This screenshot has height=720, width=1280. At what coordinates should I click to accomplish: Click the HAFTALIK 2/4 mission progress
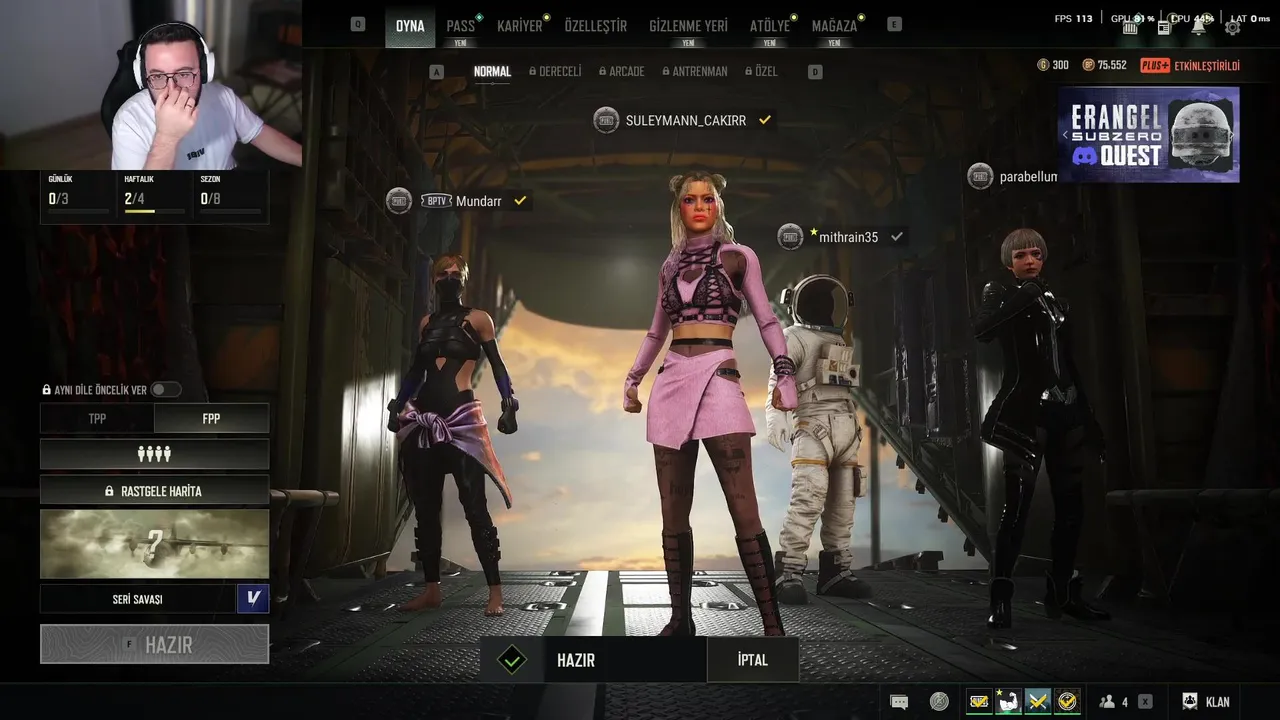[154, 194]
